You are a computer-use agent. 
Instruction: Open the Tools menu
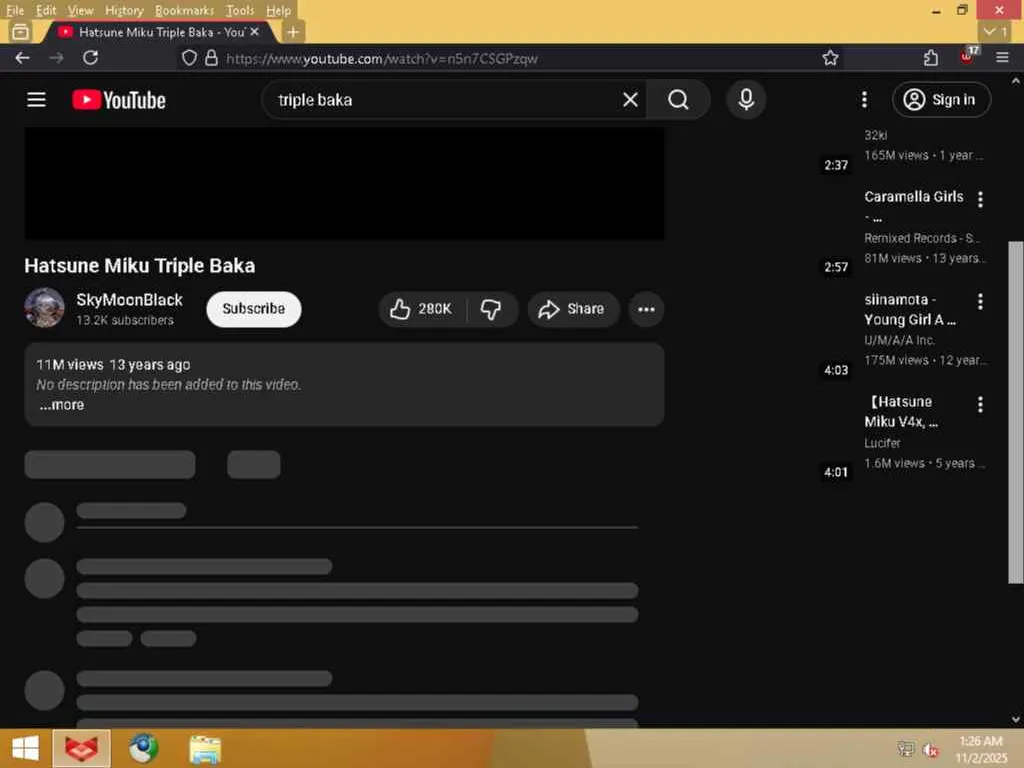(x=240, y=10)
